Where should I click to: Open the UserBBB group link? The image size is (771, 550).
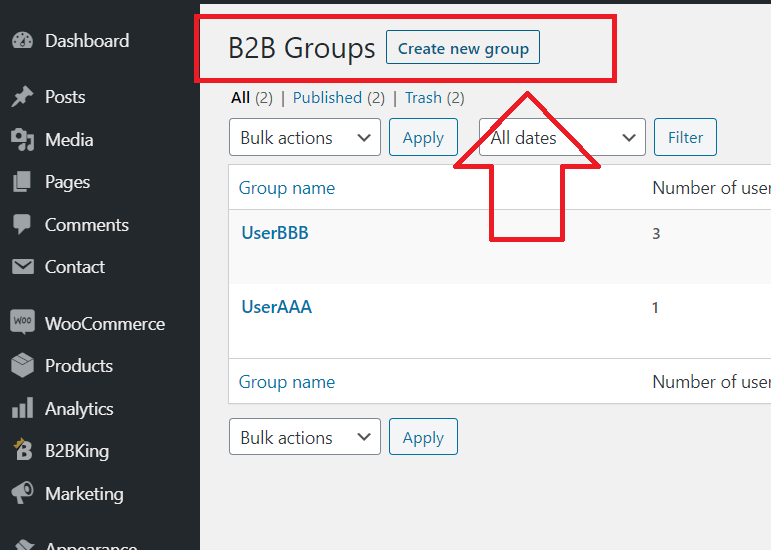click(x=275, y=232)
